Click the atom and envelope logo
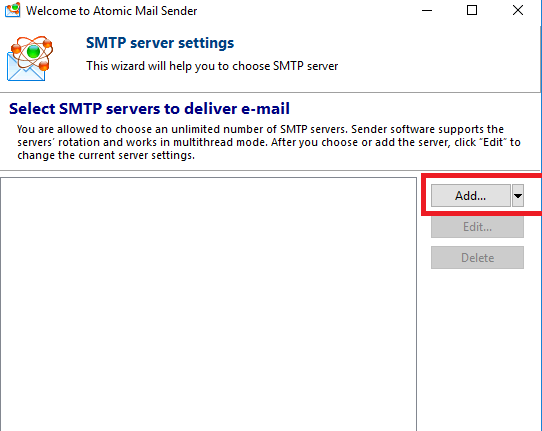 click(x=30, y=58)
